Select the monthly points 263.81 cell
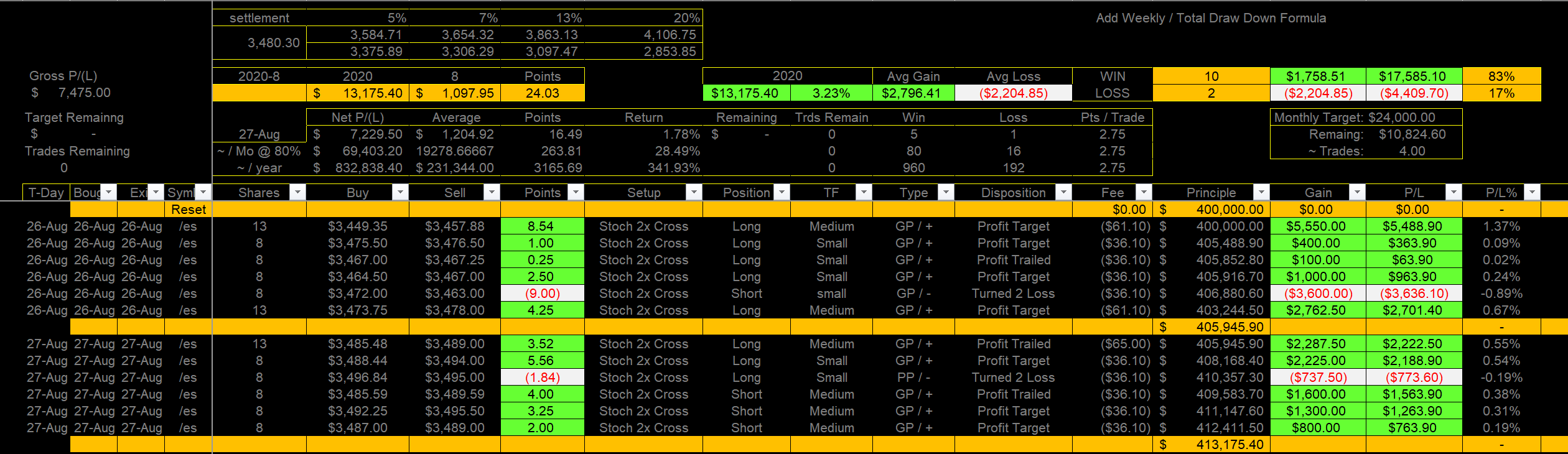The image size is (1568, 454). (x=543, y=151)
